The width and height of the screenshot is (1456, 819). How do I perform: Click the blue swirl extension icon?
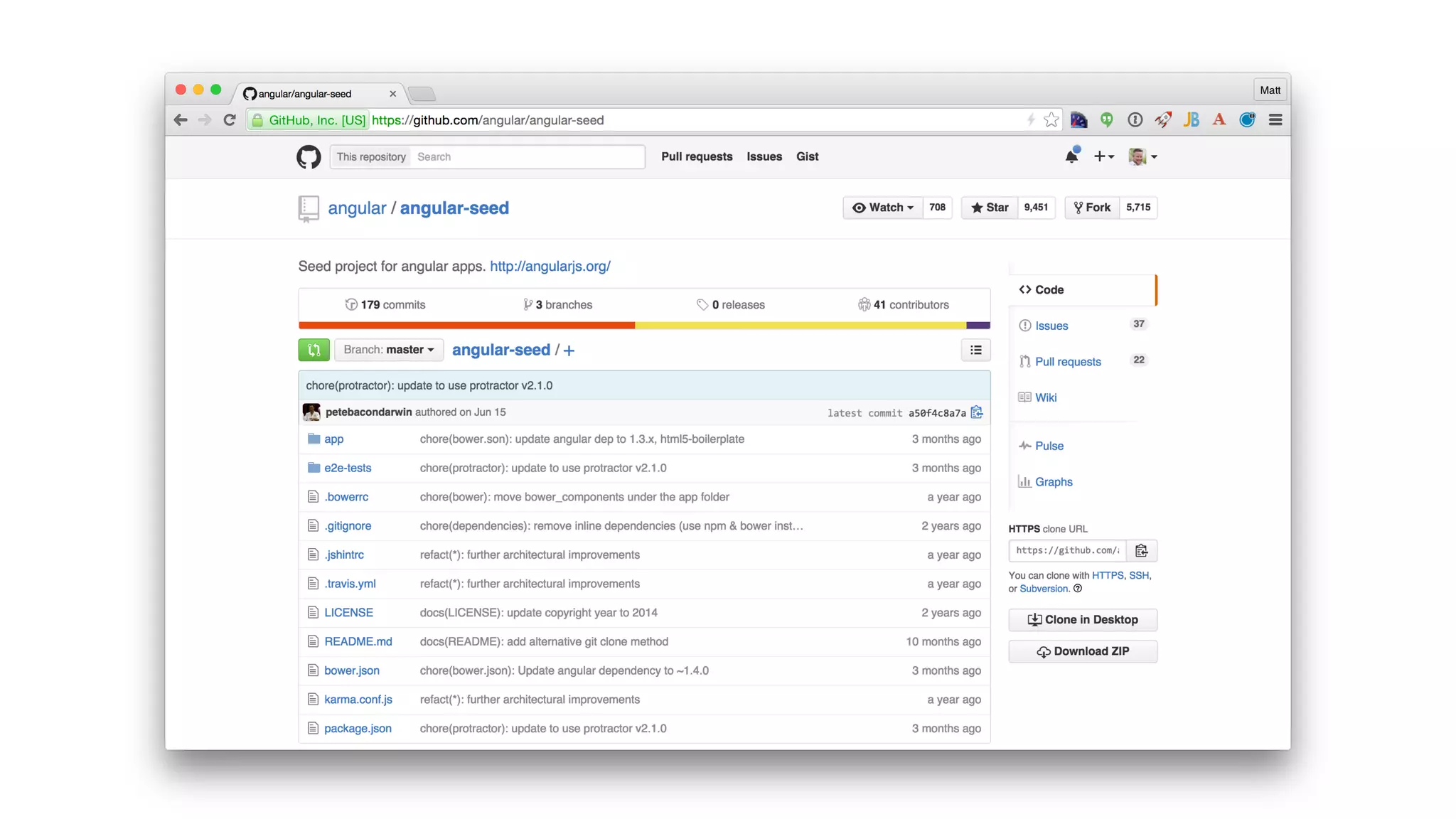click(x=1247, y=119)
